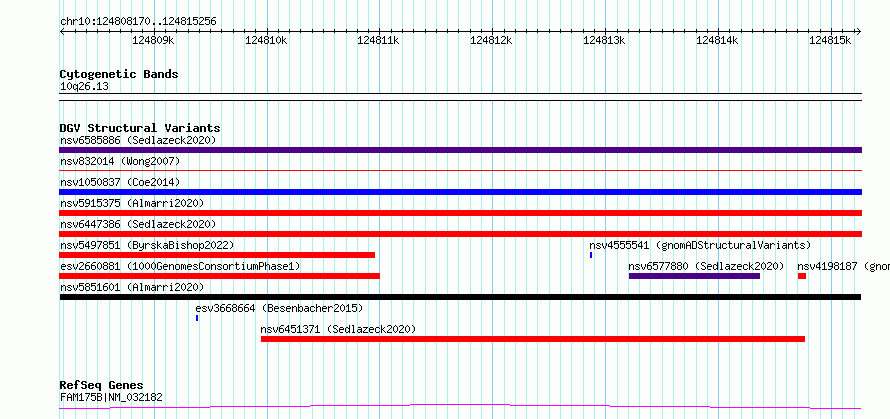Viewport: 890px width, 419px height.
Task: Click the RefSeq Genes track title
Action: [x=102, y=386]
